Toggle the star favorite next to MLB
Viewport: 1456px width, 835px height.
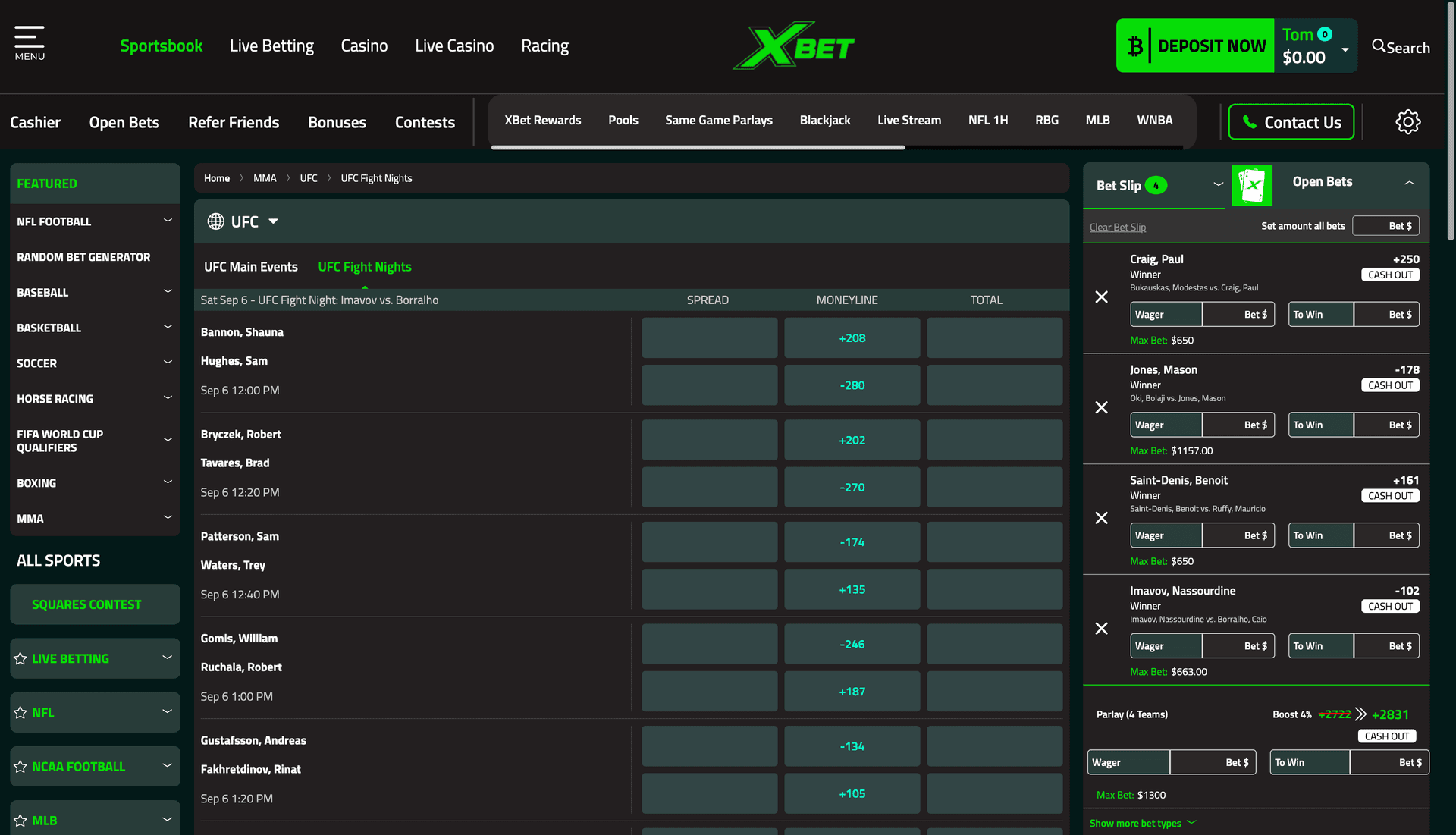pyautogui.click(x=20, y=820)
